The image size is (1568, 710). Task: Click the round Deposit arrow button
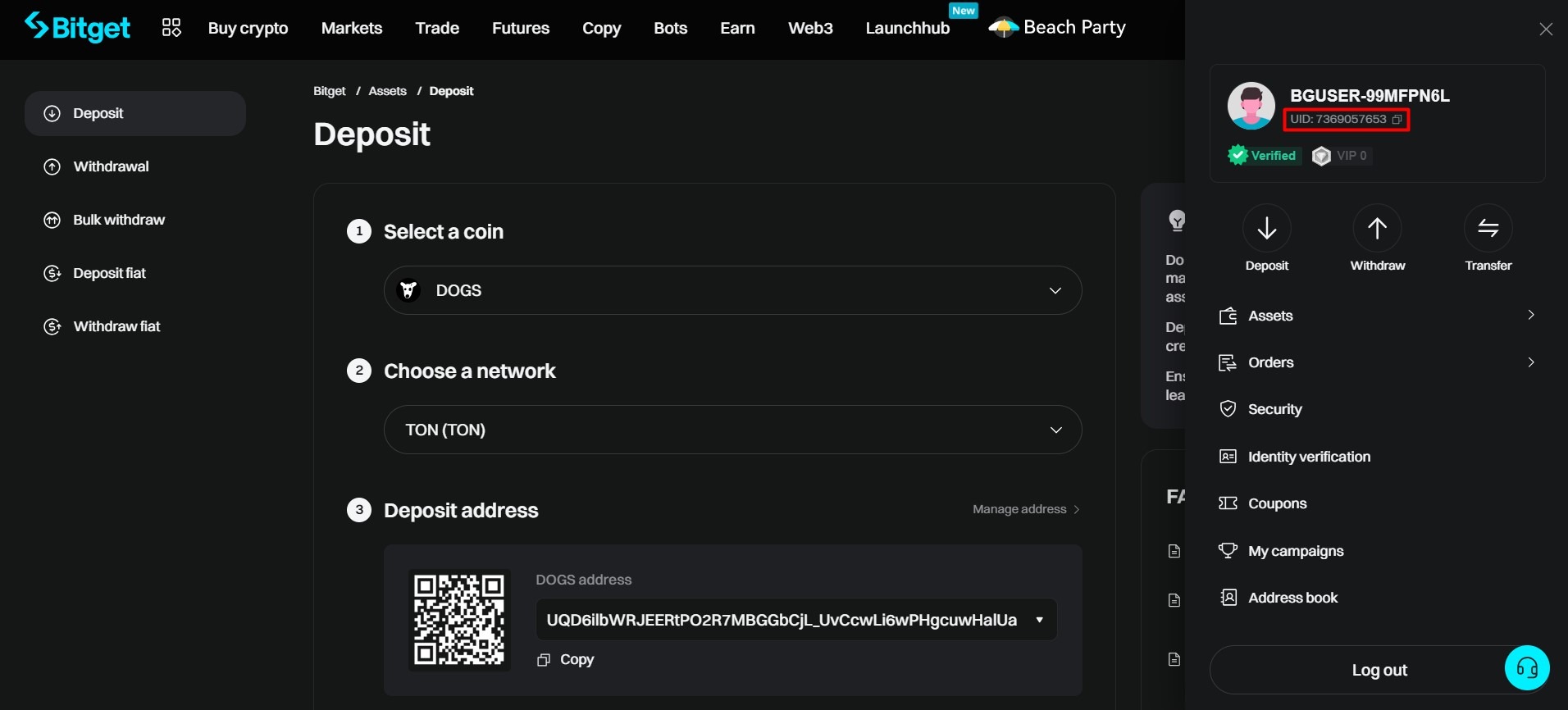pos(1267,228)
